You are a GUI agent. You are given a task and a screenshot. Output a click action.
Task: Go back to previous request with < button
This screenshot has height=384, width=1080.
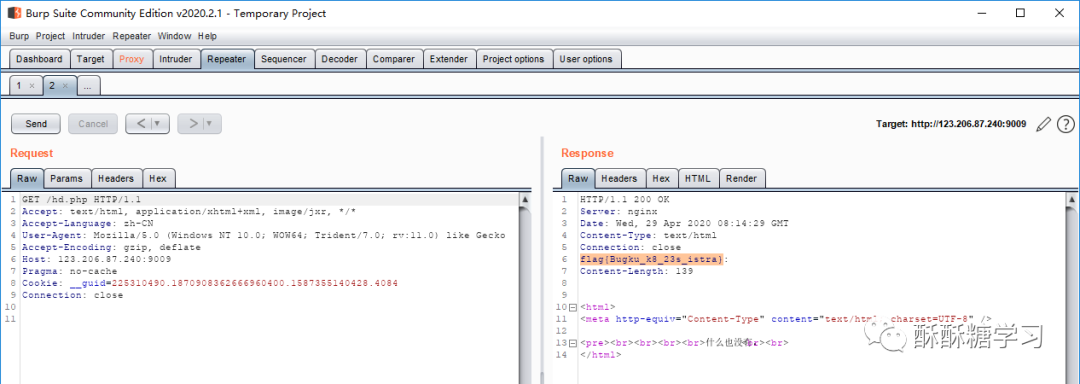pos(140,124)
